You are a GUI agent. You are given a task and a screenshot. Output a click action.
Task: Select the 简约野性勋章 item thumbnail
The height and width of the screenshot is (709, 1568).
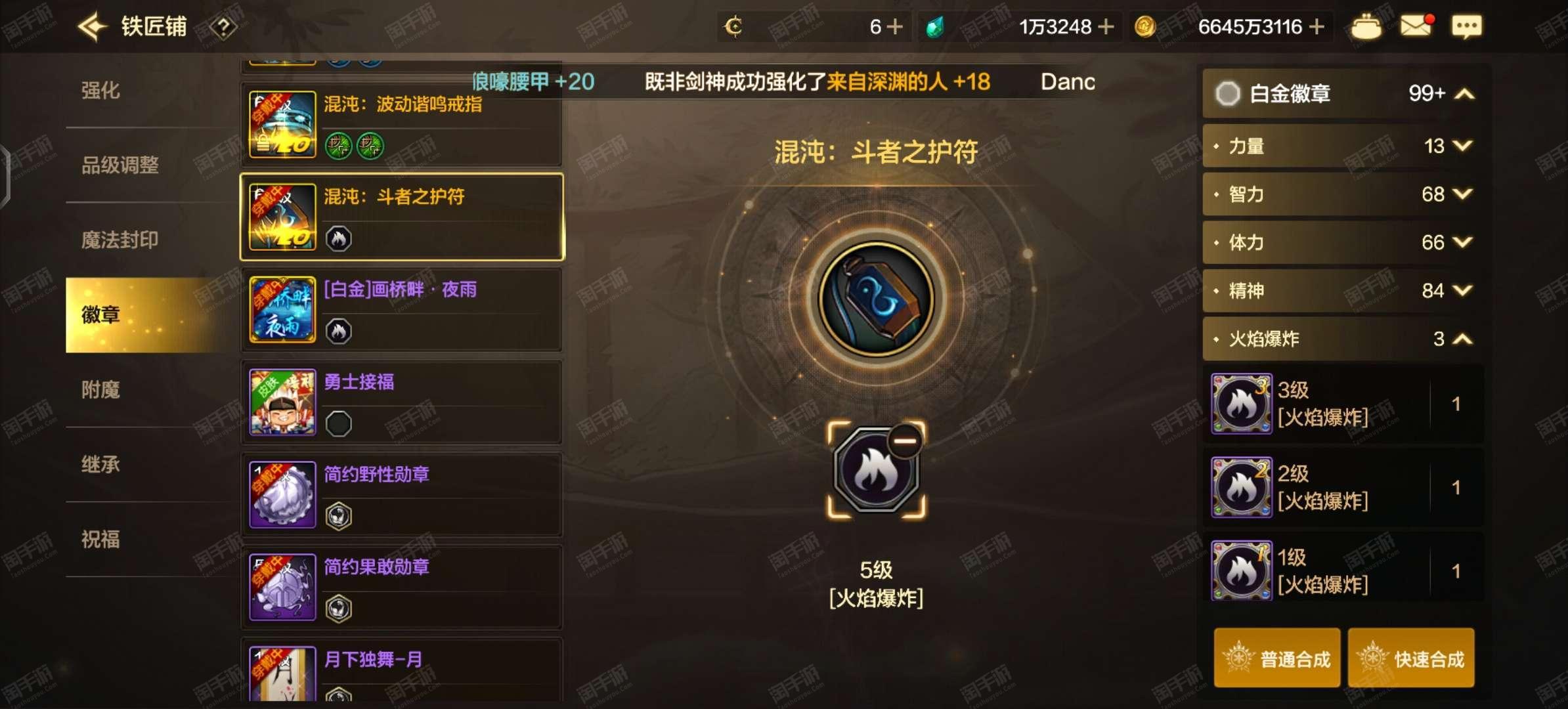282,494
